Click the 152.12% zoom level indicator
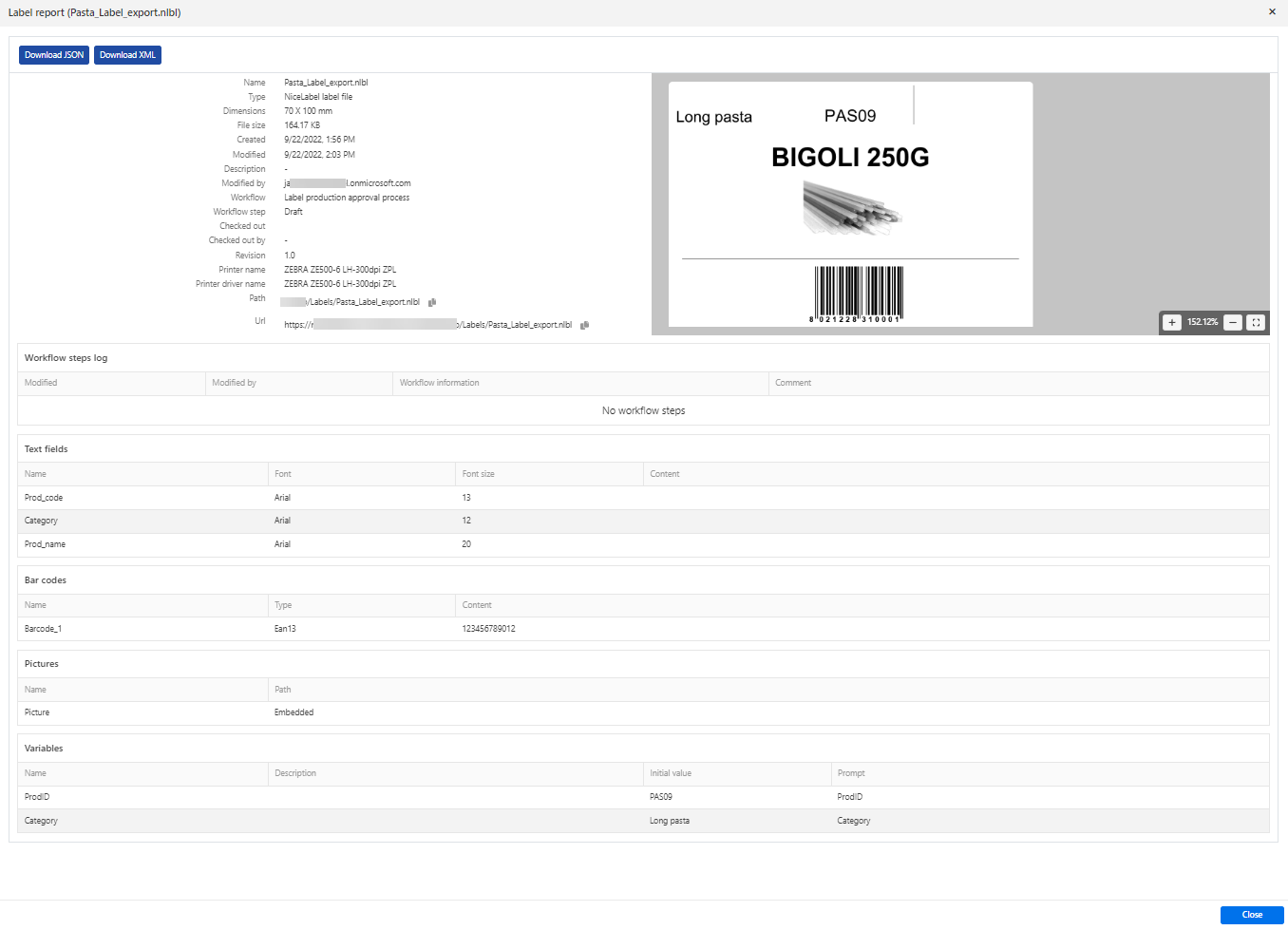The image size is (1288, 930). [x=1202, y=323]
